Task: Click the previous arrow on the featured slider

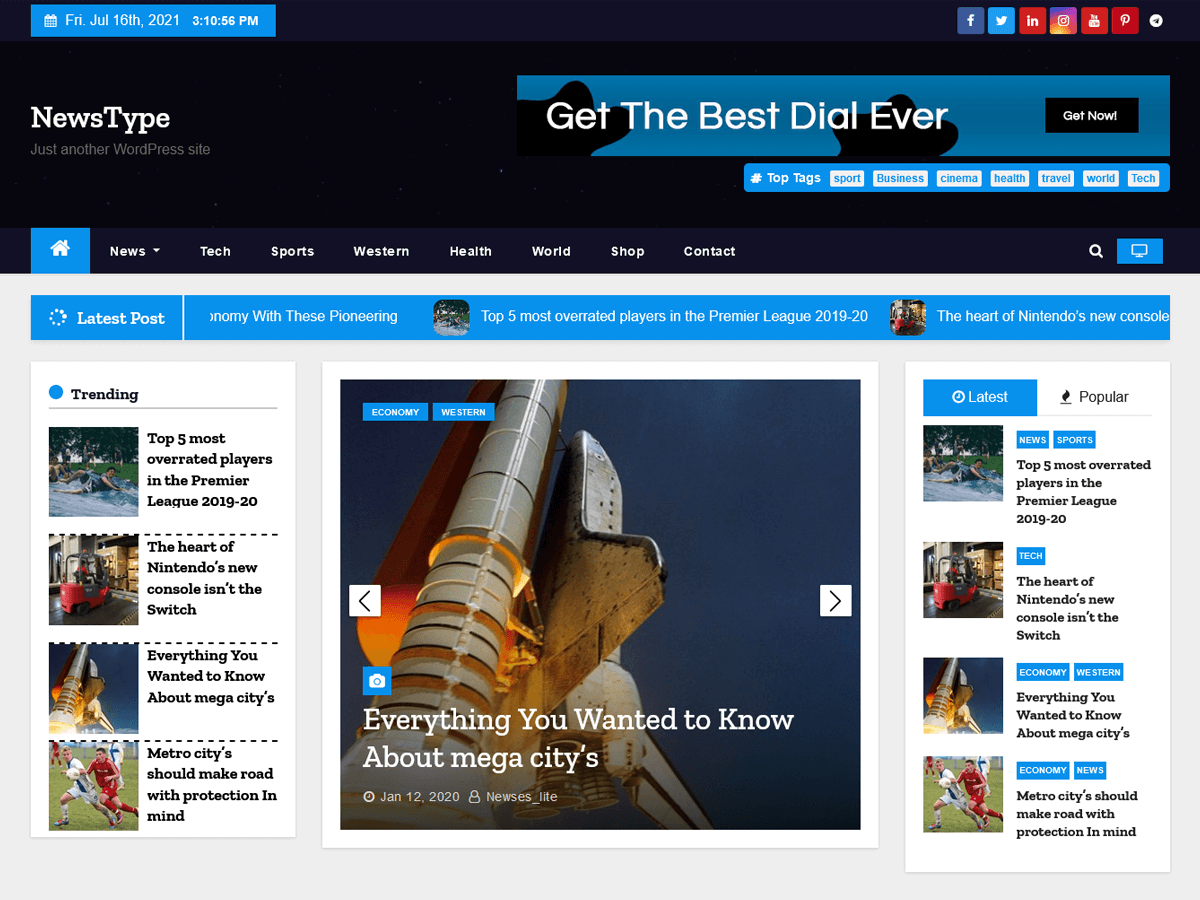Action: pos(365,600)
